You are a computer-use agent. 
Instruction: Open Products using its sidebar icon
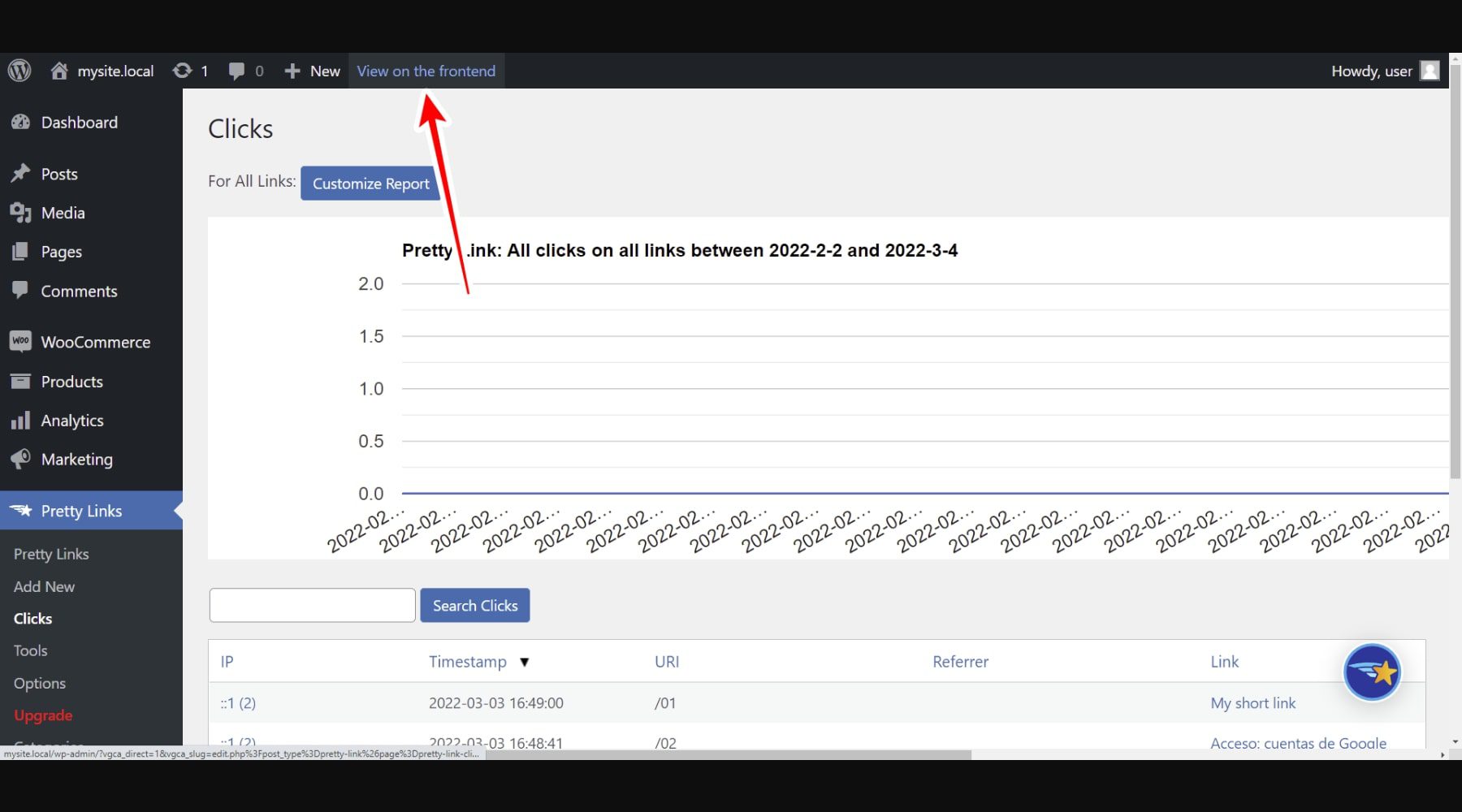[x=21, y=381]
